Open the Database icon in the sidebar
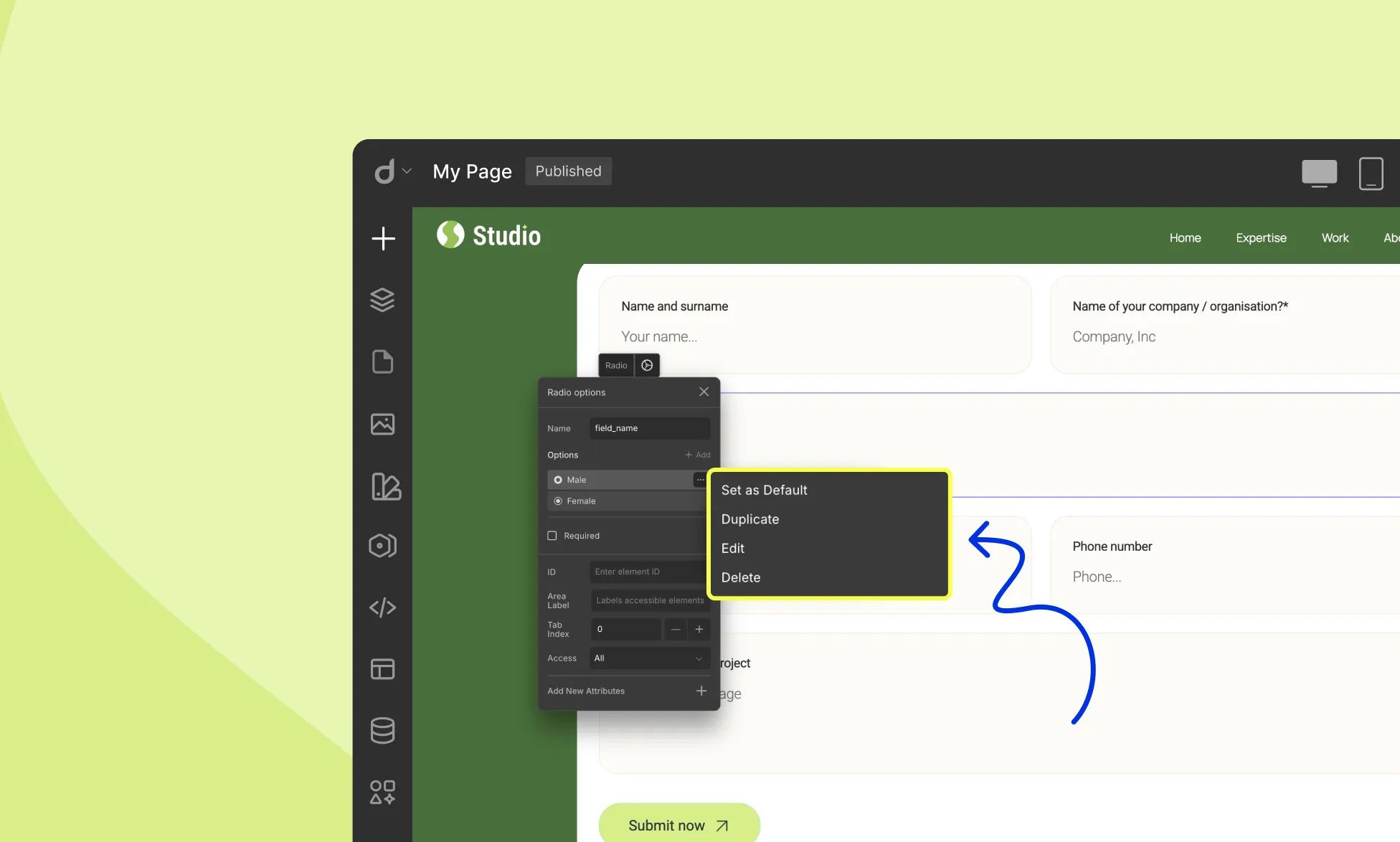The width and height of the screenshot is (1400, 842). click(382, 731)
